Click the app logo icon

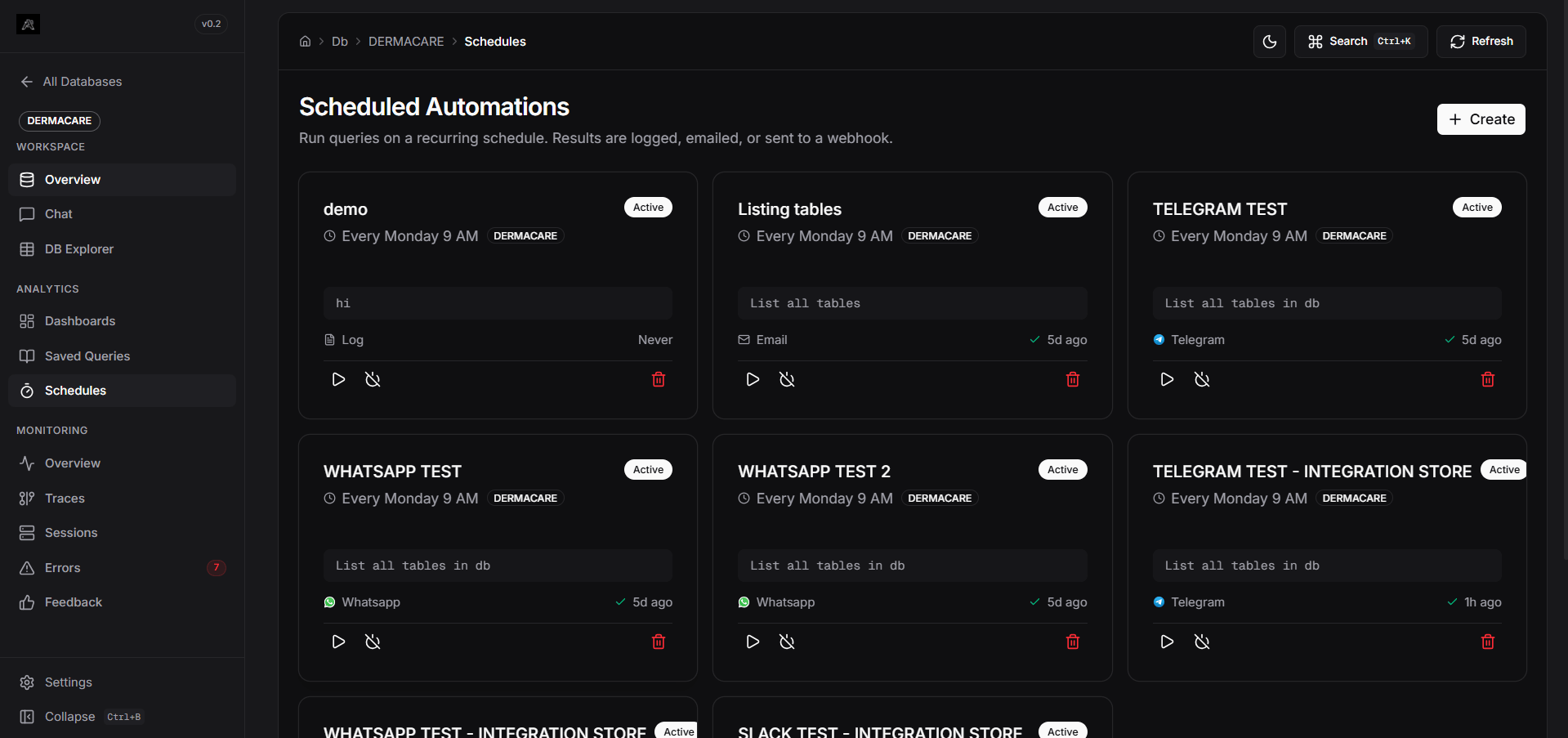point(28,25)
